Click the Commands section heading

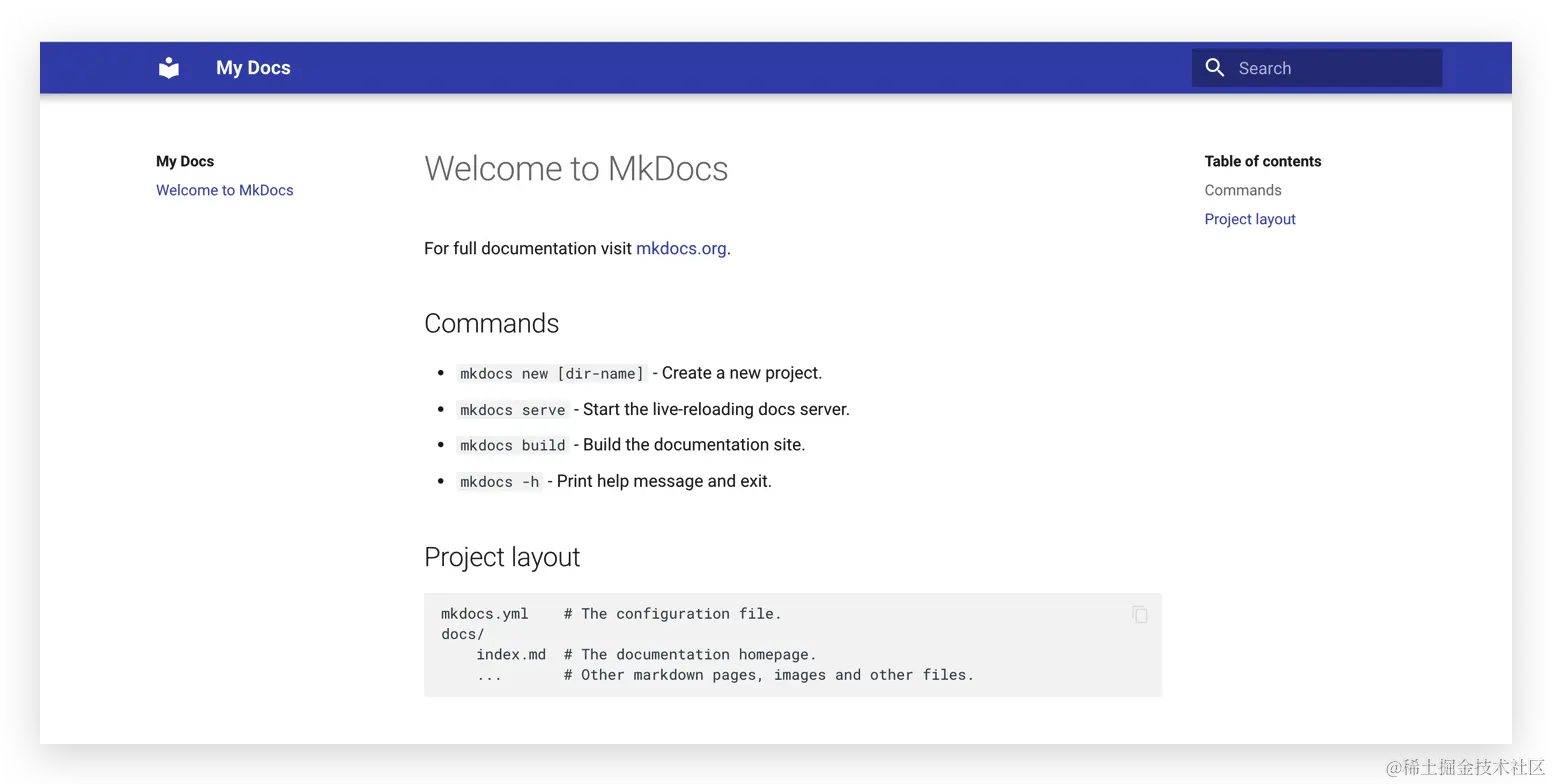pos(491,323)
